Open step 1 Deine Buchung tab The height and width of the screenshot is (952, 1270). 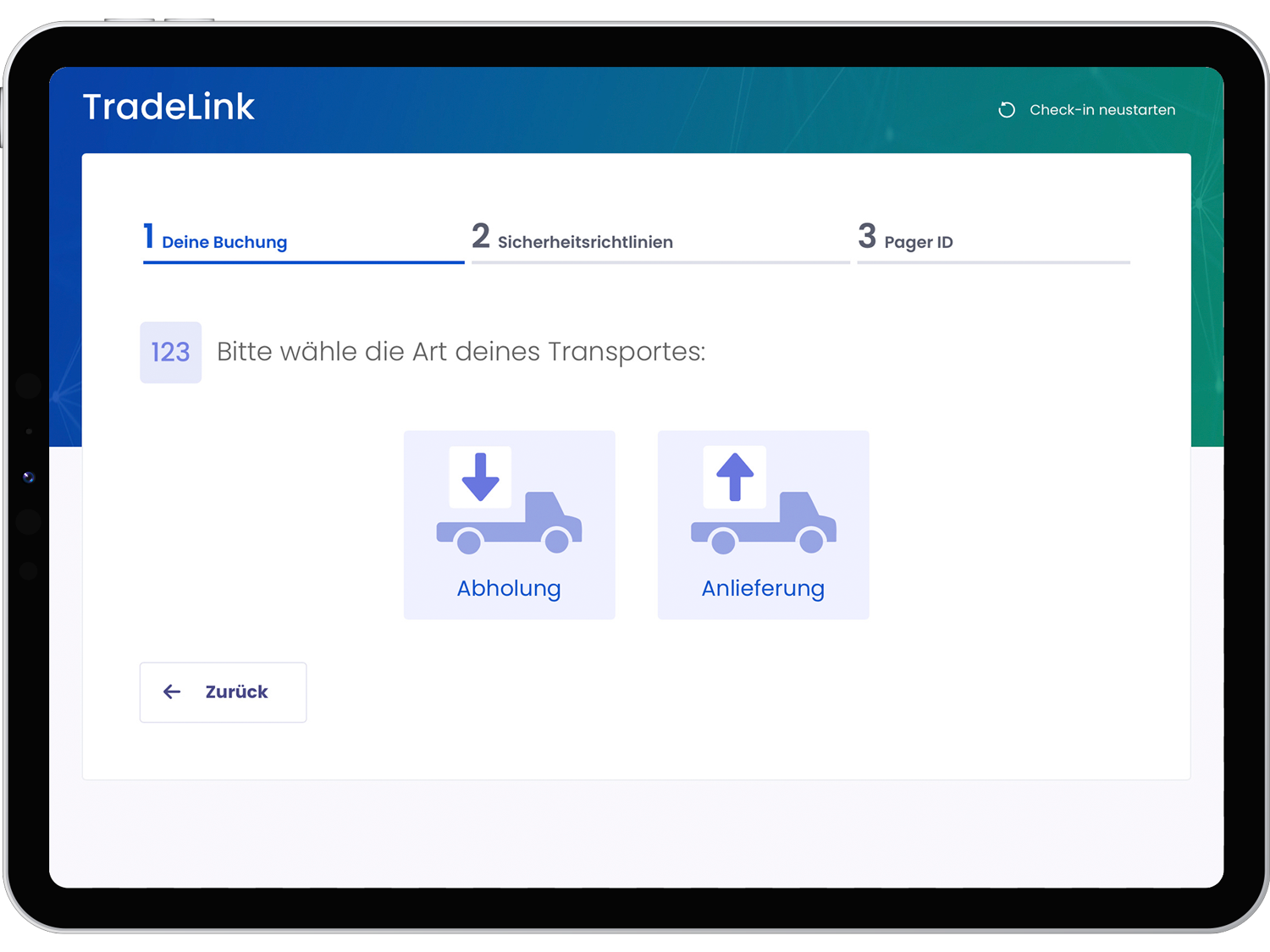point(303,241)
